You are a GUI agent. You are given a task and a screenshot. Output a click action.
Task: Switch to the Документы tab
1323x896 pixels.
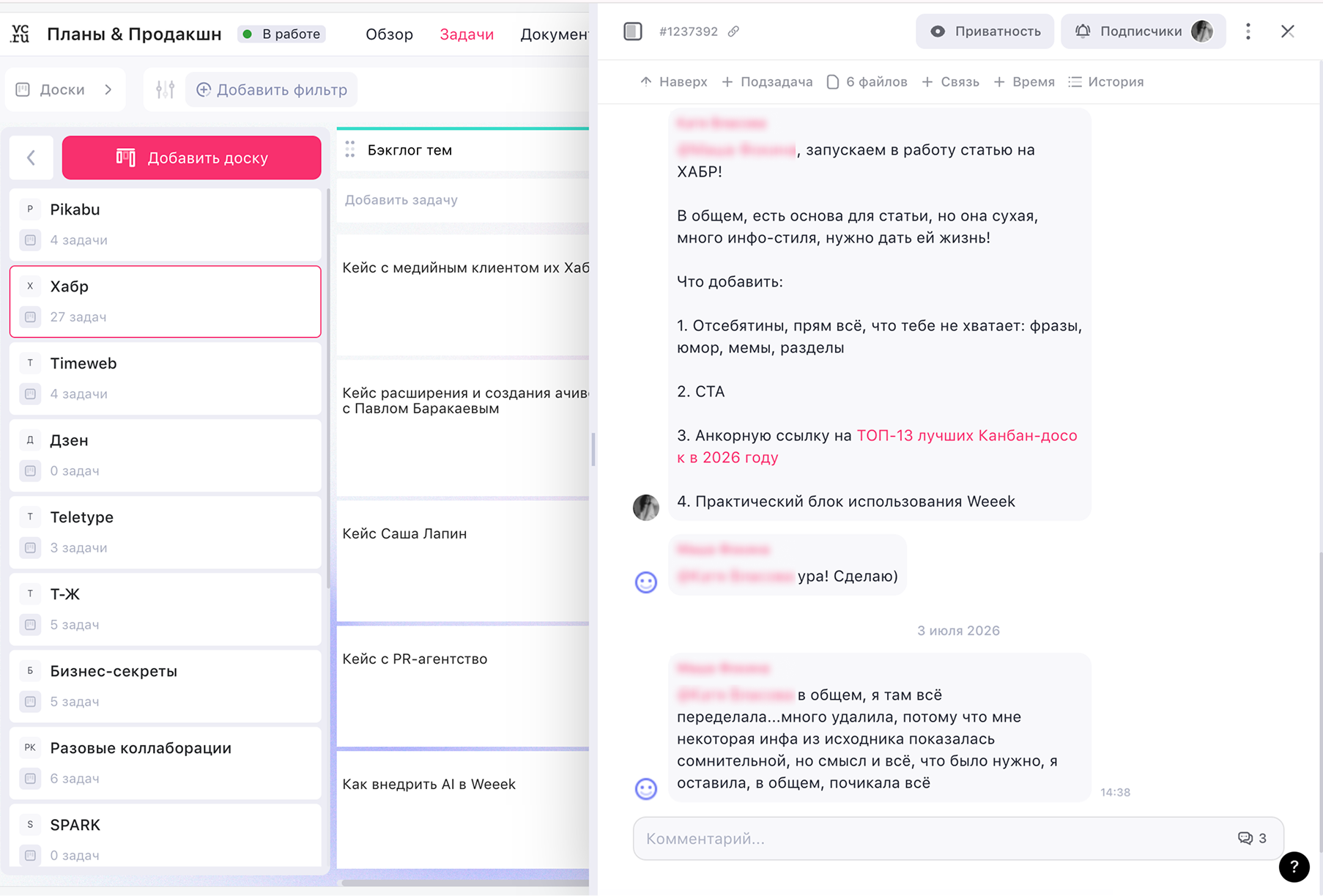tap(555, 34)
